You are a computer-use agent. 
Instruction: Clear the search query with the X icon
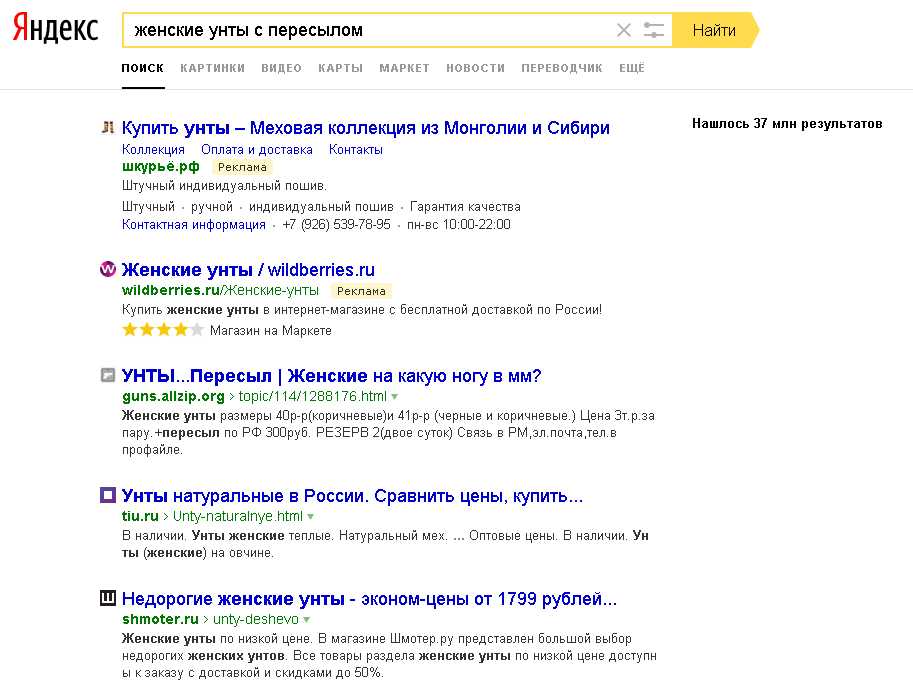coord(624,30)
